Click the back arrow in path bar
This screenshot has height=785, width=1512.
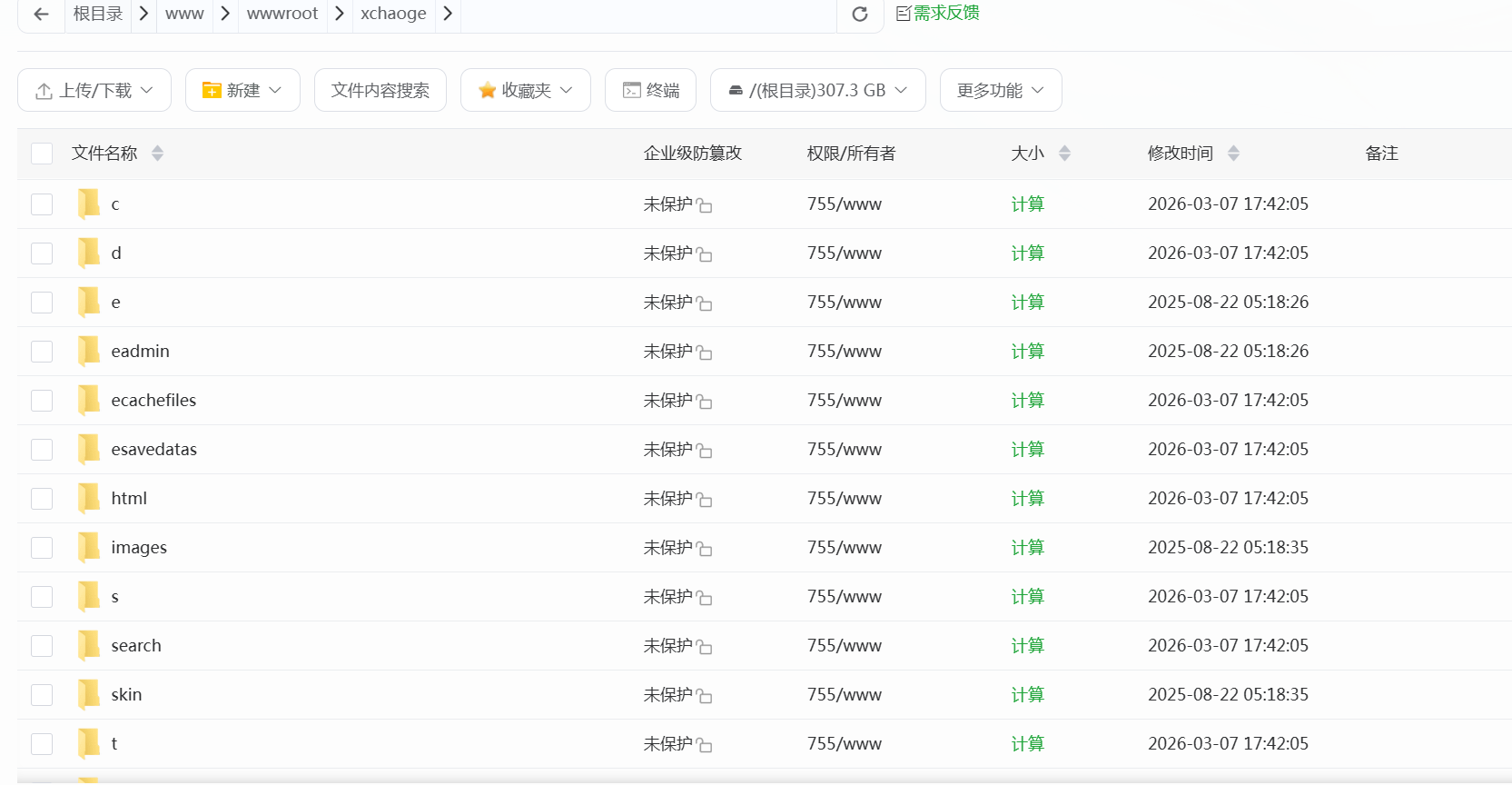(x=41, y=14)
